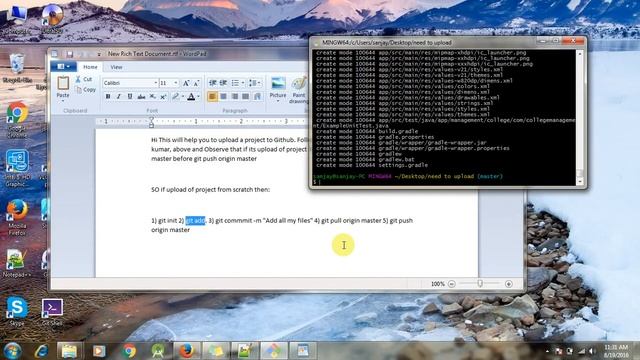Click the highlighted 'git add' text
Screen dimensions: 640x360
tap(196, 220)
